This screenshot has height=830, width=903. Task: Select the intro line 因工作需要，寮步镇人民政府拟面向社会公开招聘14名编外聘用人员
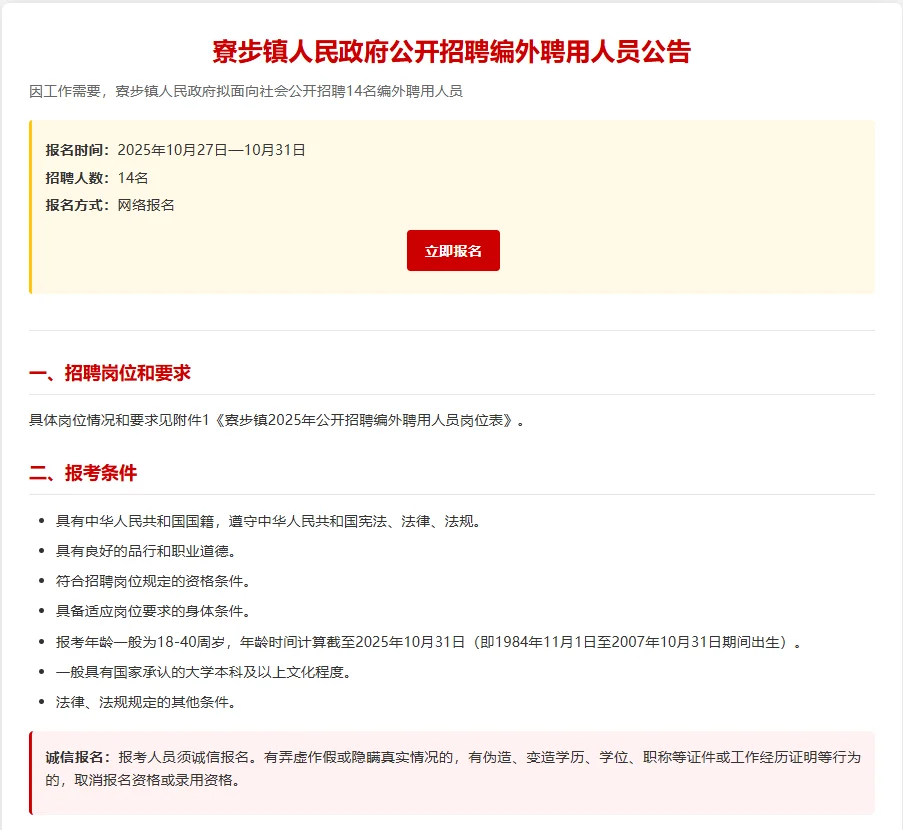(x=246, y=92)
